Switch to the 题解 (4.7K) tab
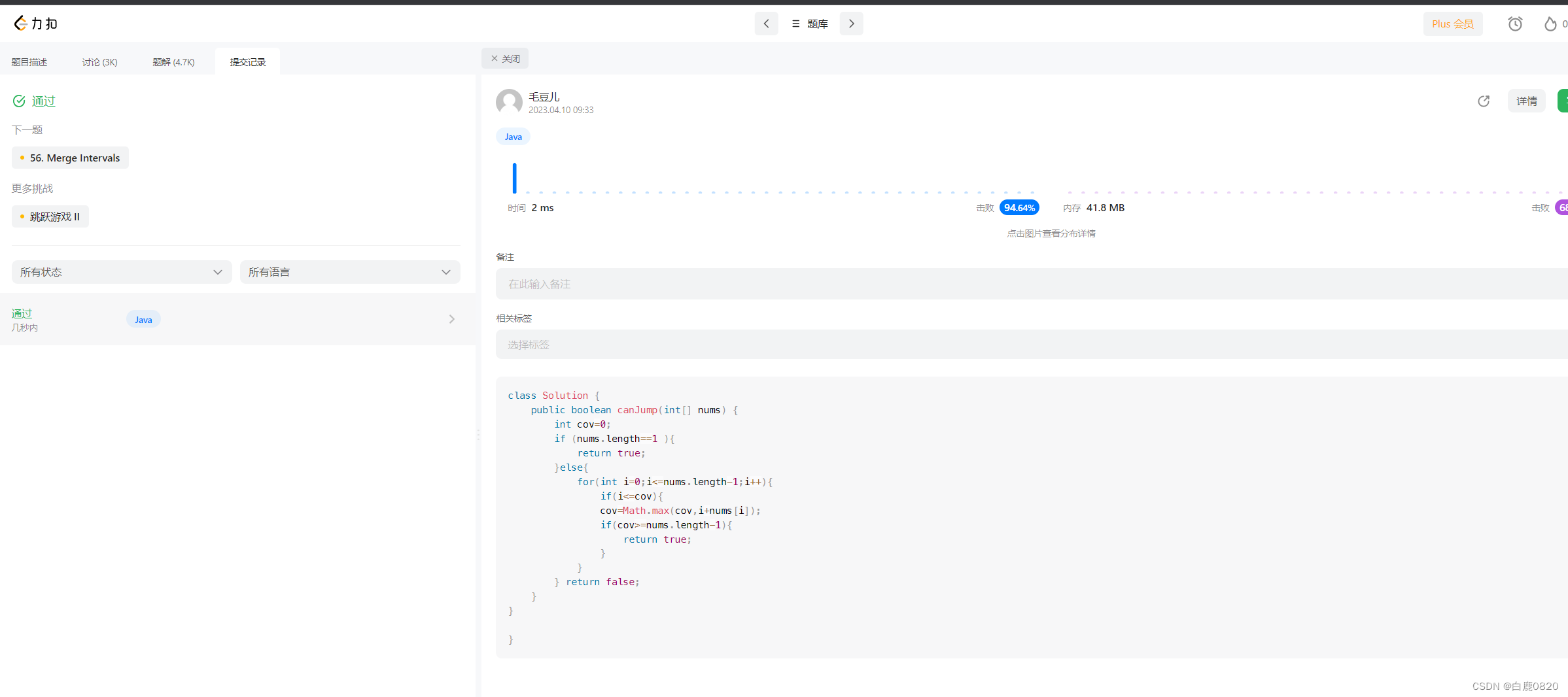1568x697 pixels. 173,62
